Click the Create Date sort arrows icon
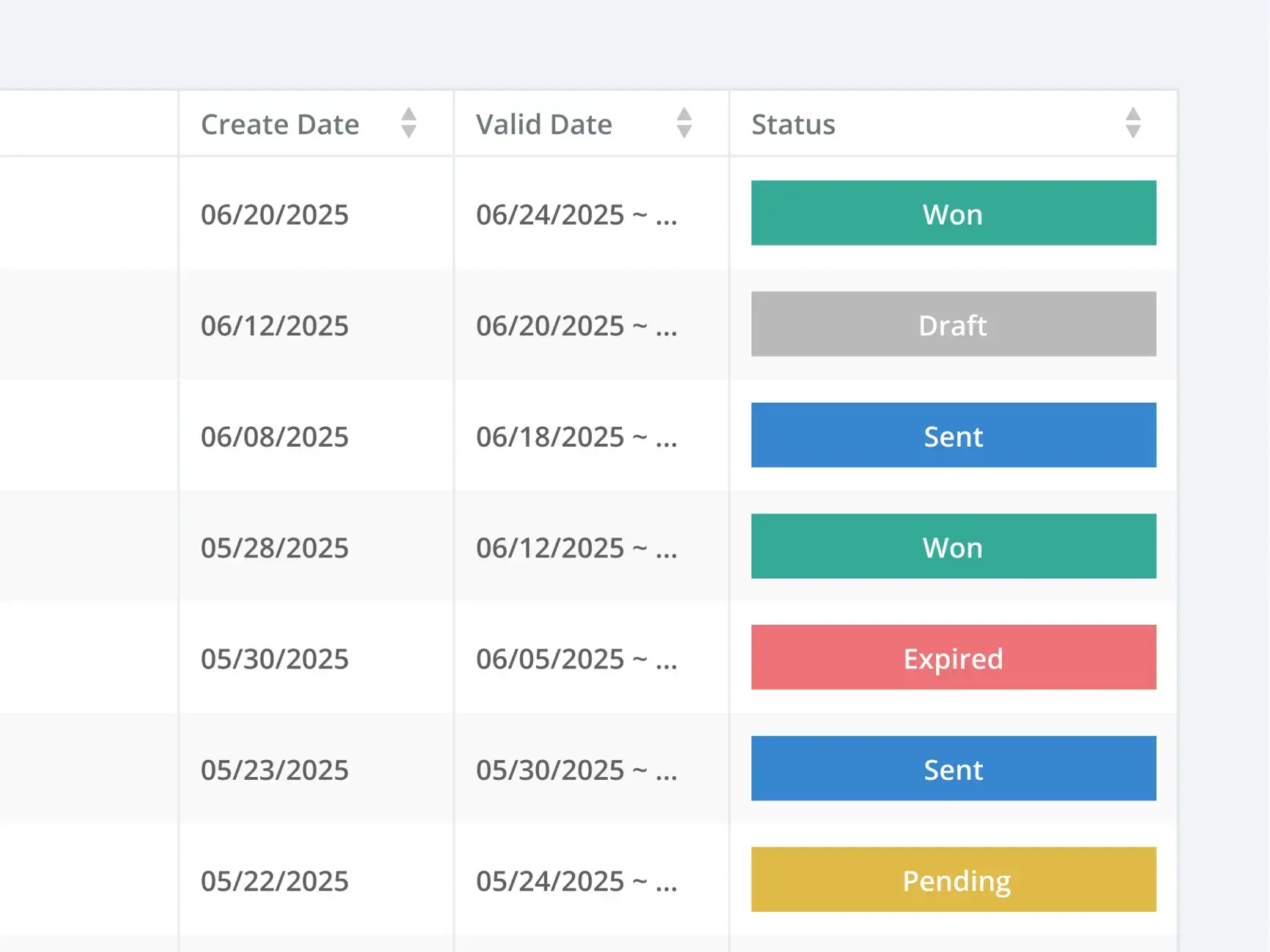 coord(409,123)
